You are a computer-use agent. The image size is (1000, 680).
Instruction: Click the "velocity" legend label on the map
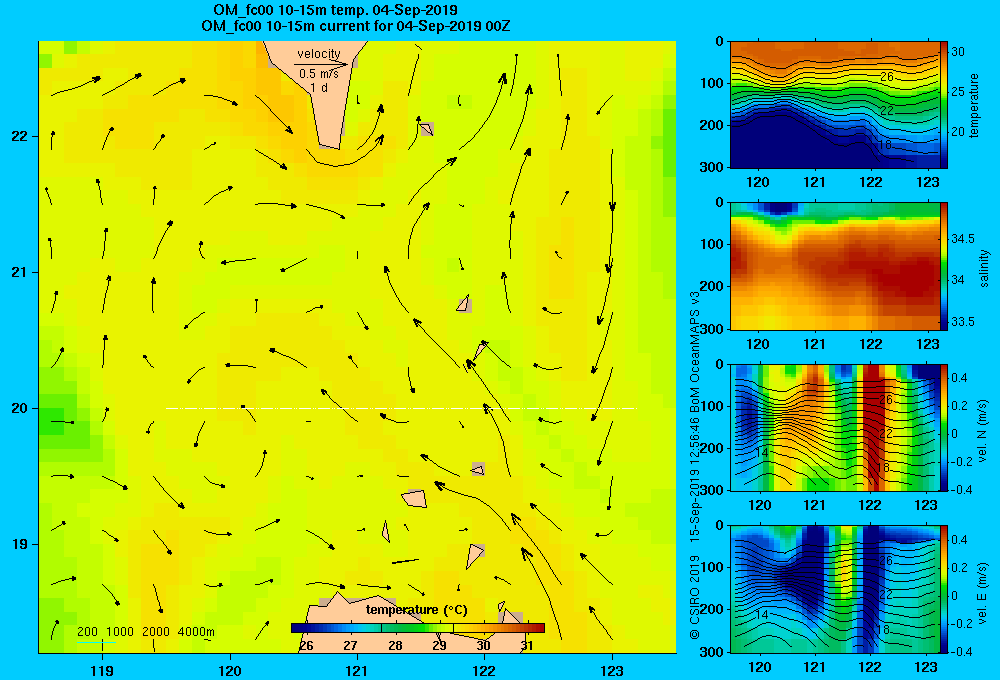click(x=319, y=54)
